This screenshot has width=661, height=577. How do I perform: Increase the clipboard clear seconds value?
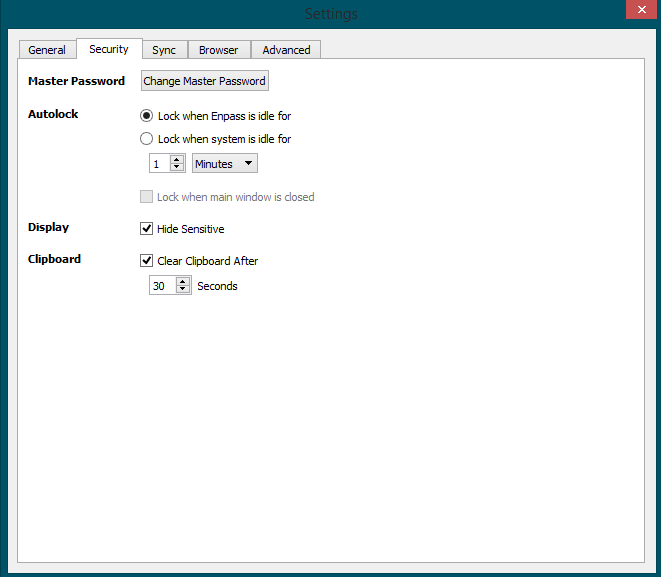tap(183, 281)
